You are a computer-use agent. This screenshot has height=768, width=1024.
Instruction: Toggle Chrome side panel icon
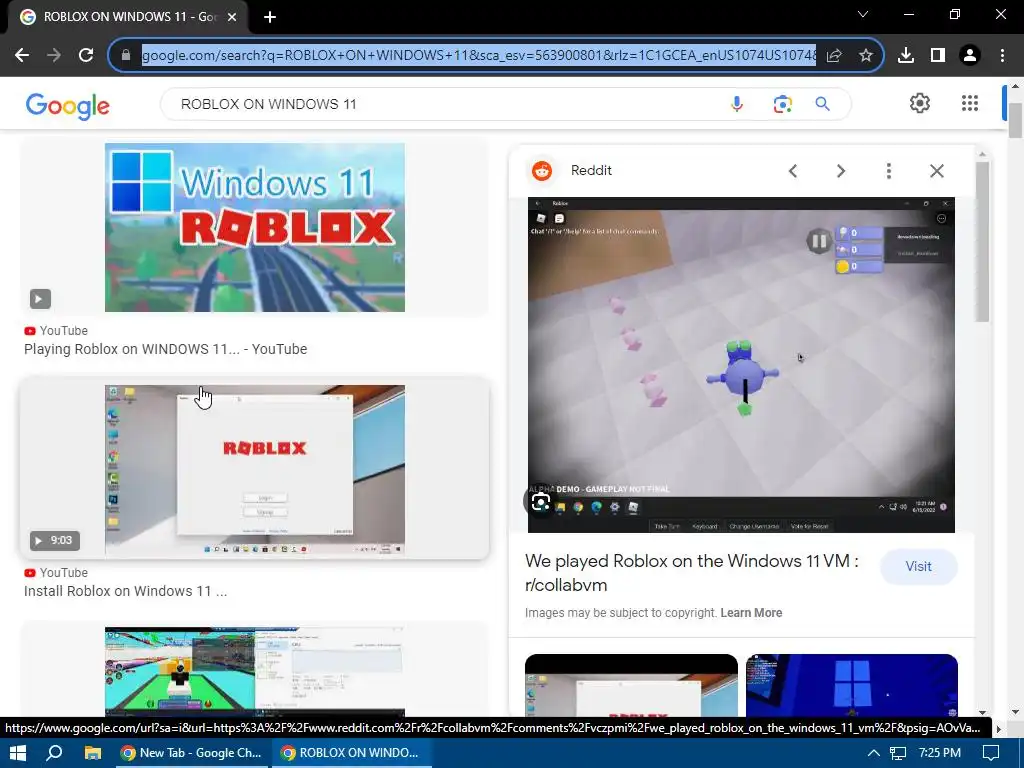(938, 55)
